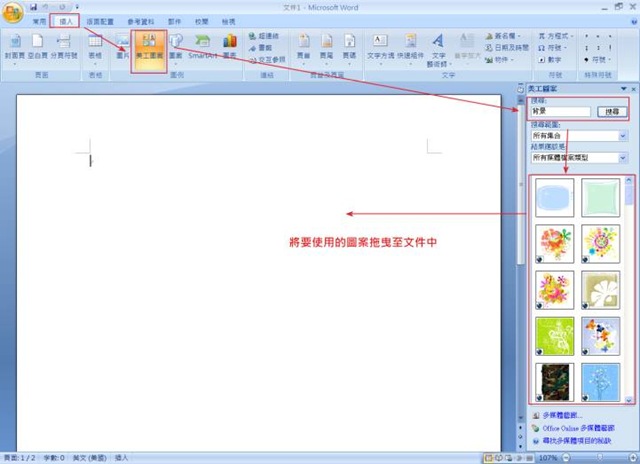This screenshot has width=640, height=464.
Task: Insert a 圖片 picture from file
Action: 122,49
